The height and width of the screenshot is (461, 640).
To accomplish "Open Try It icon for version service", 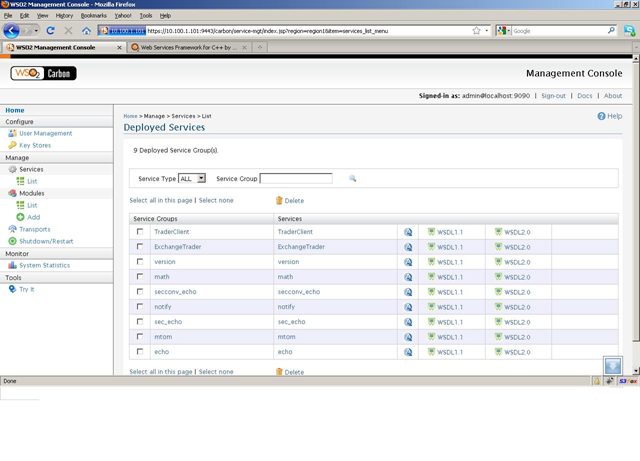I will (x=408, y=262).
